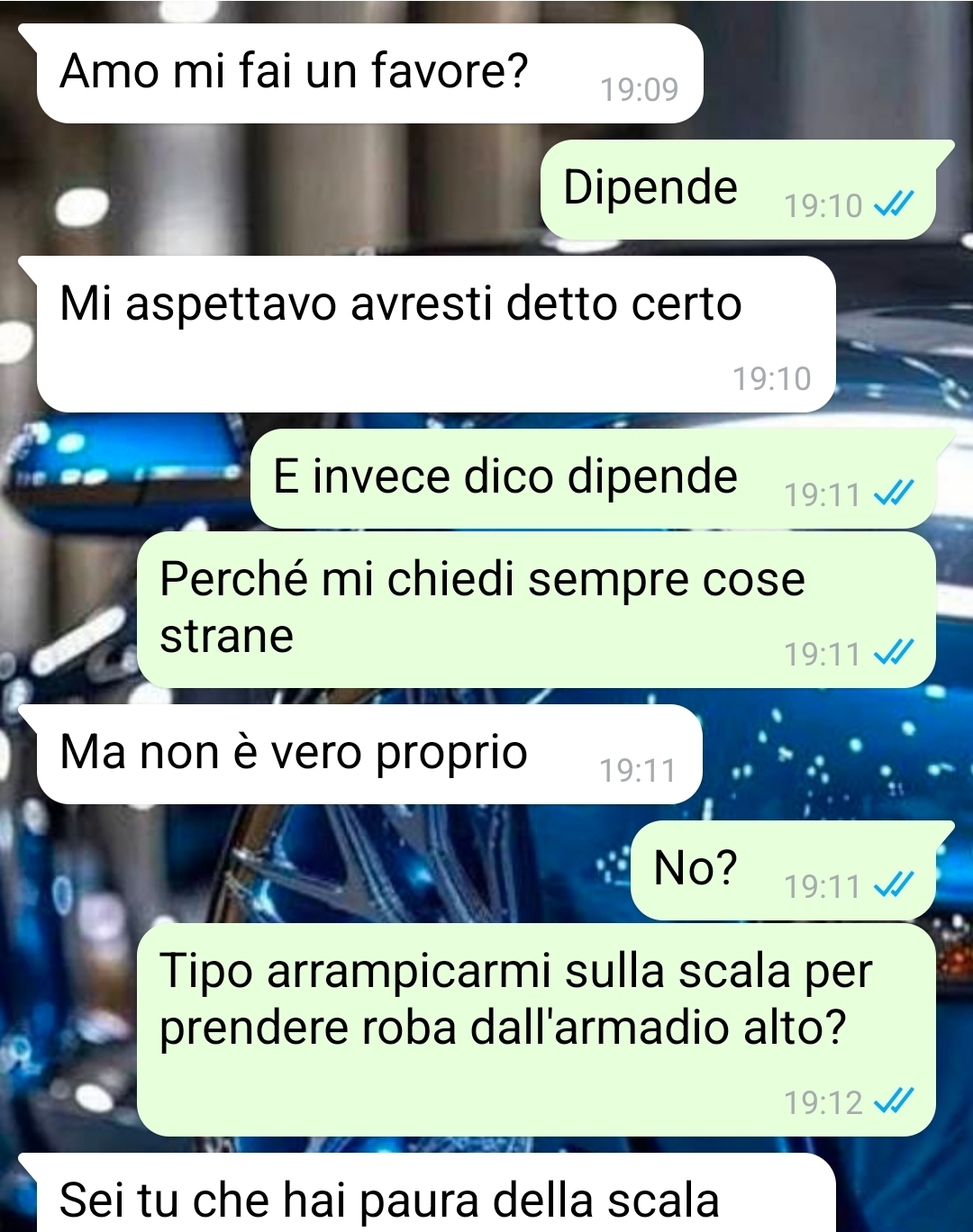Select the 'No?' message bubble
This screenshot has height=1232, width=973.
pyautogui.click(x=783, y=870)
